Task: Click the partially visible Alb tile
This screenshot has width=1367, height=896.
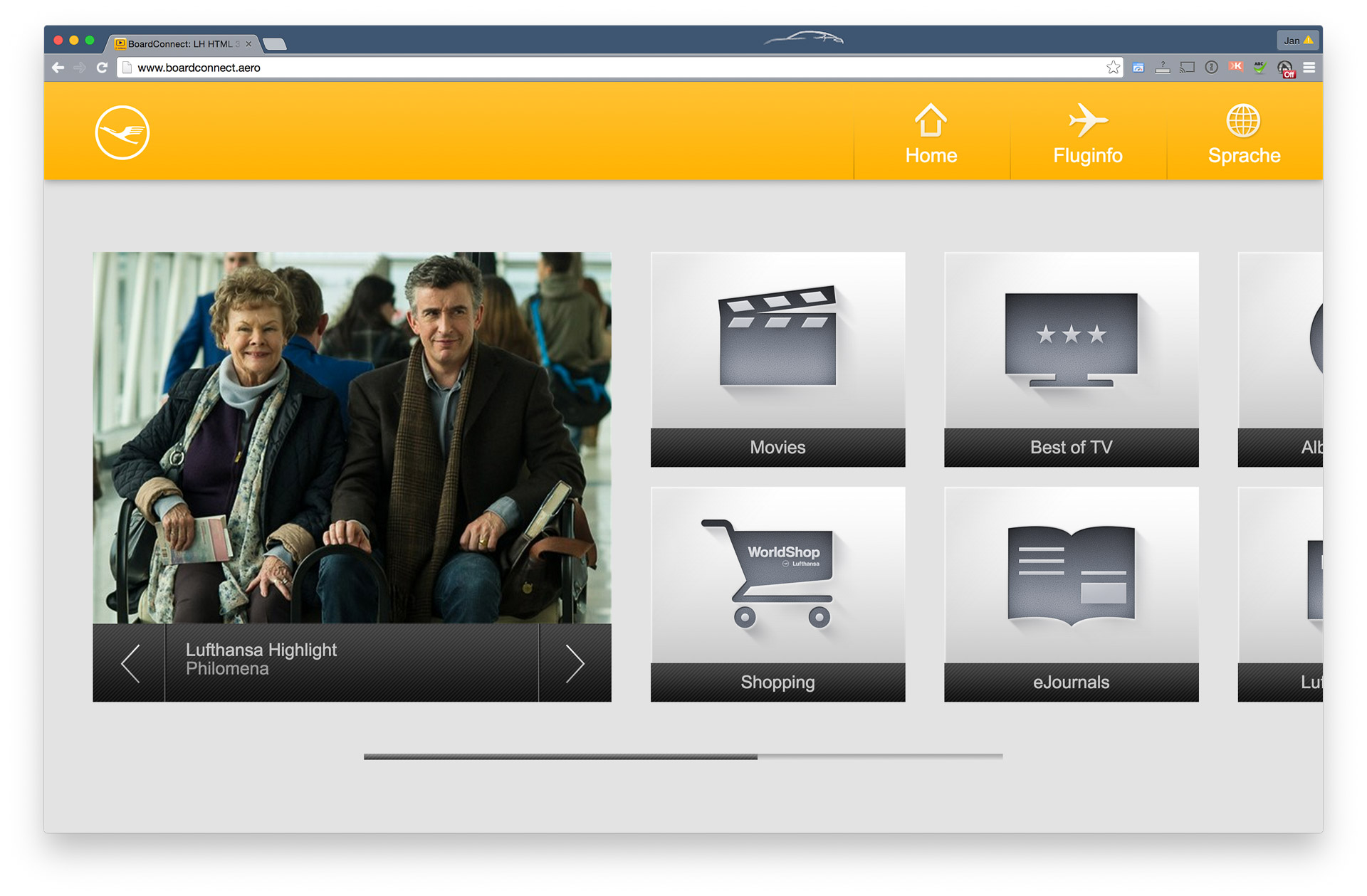Action: click(x=1280, y=359)
